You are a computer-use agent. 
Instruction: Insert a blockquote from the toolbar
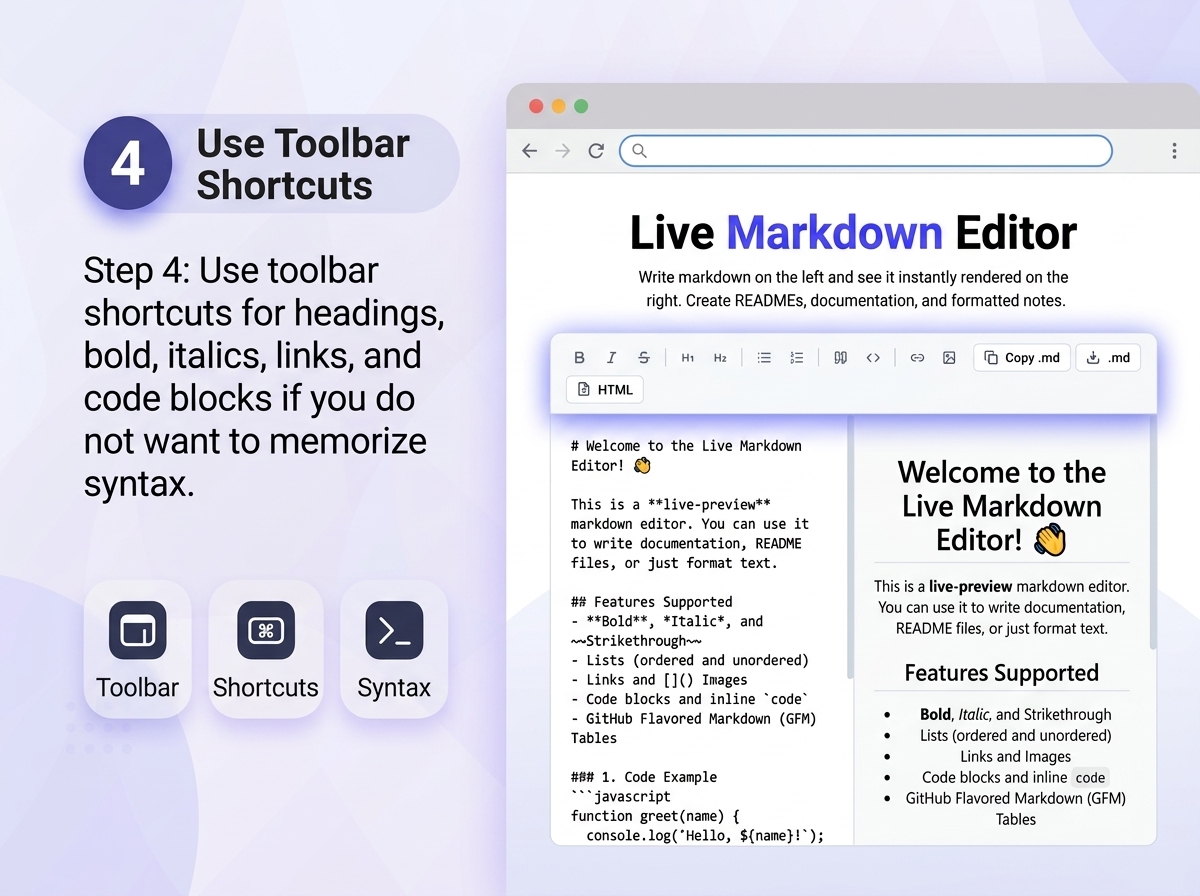[x=841, y=358]
